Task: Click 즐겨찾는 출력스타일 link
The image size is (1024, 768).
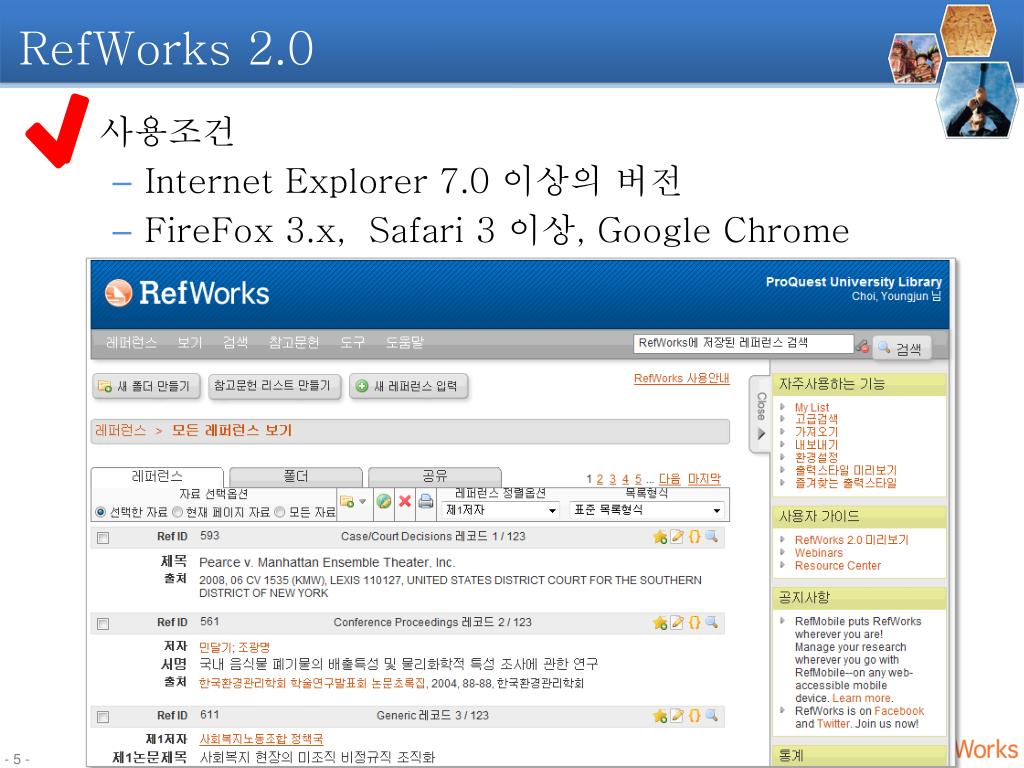Action: pos(846,483)
